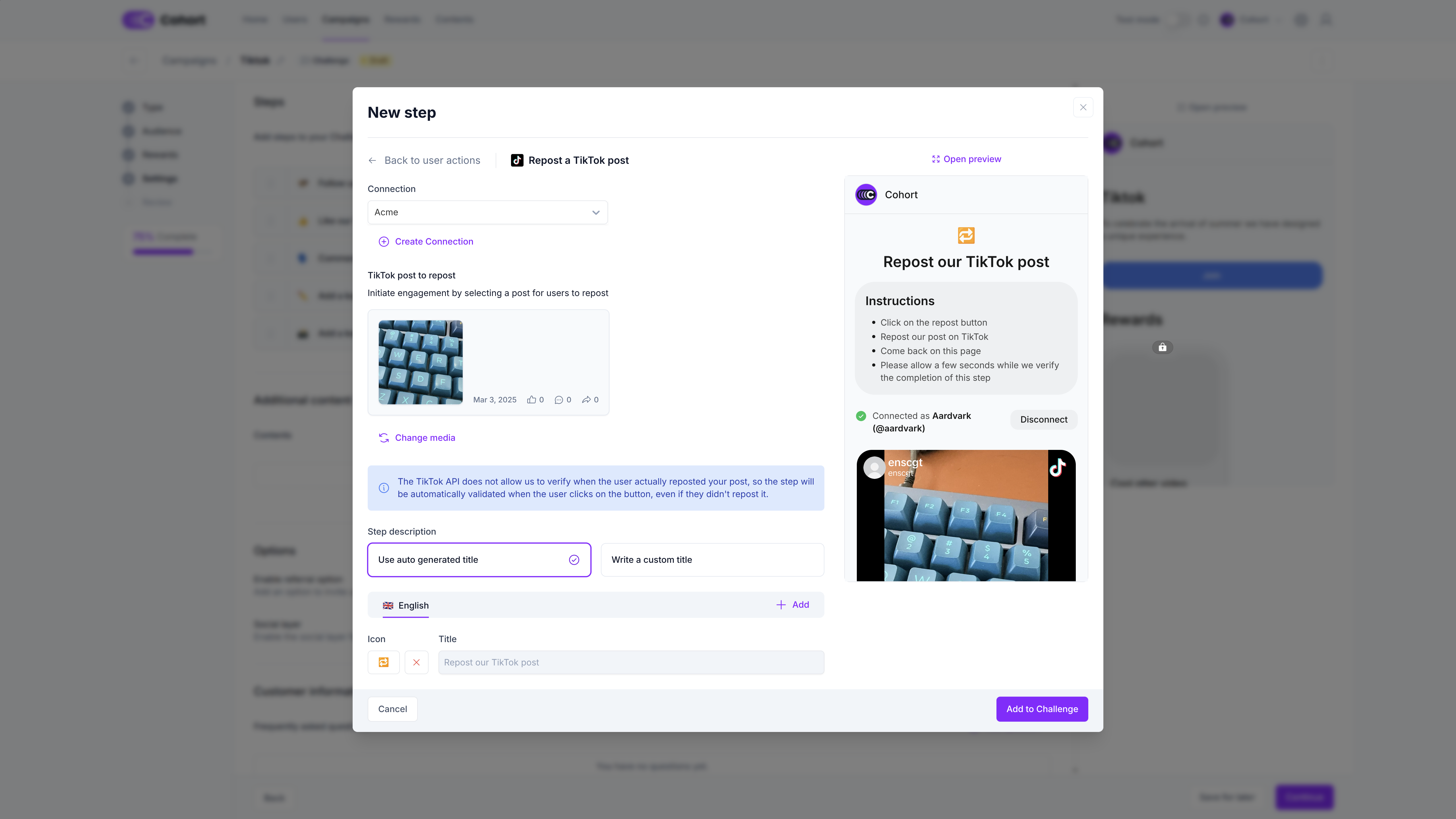Click the Open preview expand icon
1456x819 pixels.
click(x=935, y=159)
